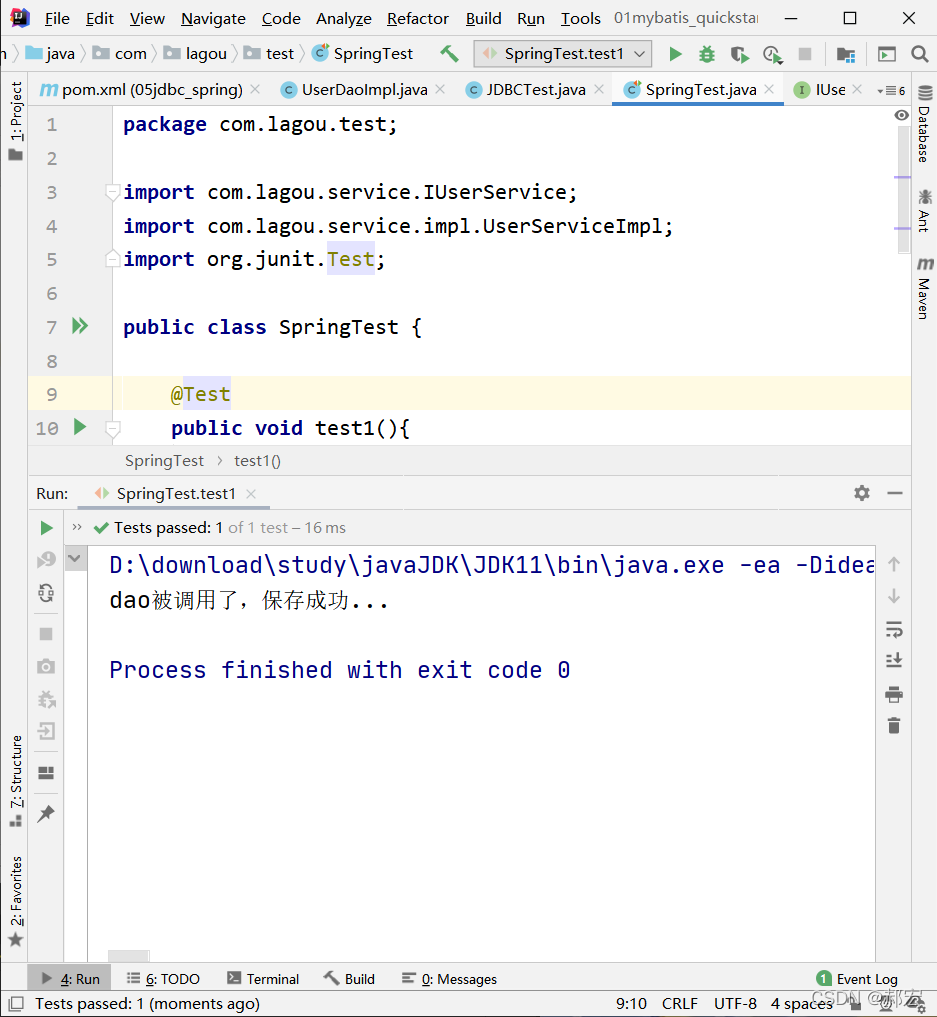This screenshot has width=937, height=1017.
Task: Toggle soft-wrap in console output
Action: [894, 629]
